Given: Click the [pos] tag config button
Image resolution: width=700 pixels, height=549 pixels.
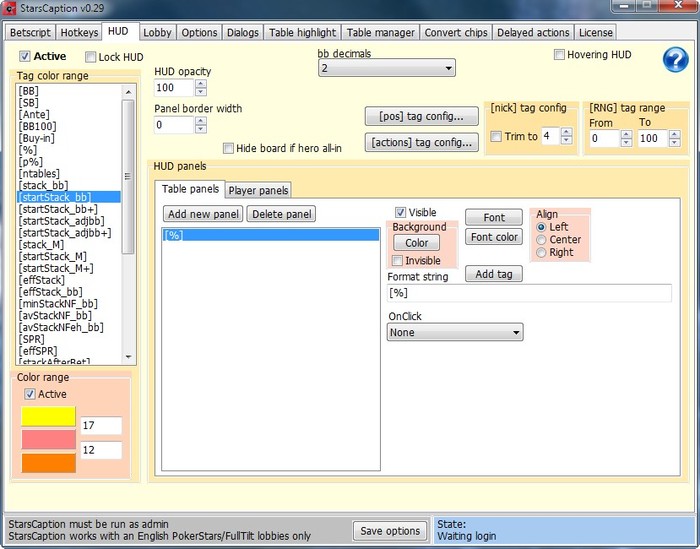Looking at the screenshot, I should (421, 116).
